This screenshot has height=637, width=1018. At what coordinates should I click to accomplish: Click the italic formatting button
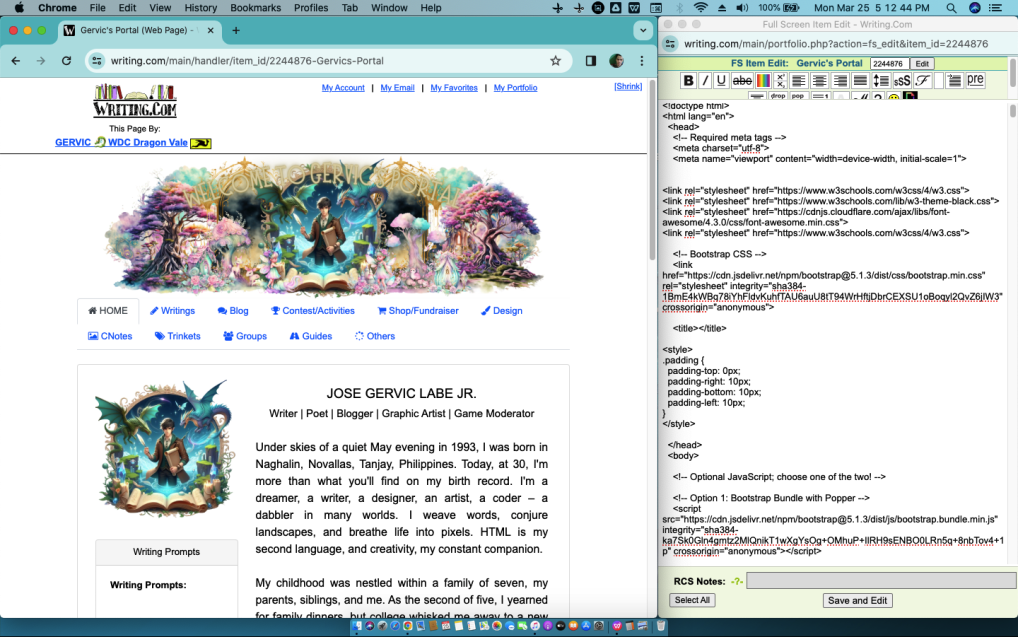pyautogui.click(x=704, y=81)
